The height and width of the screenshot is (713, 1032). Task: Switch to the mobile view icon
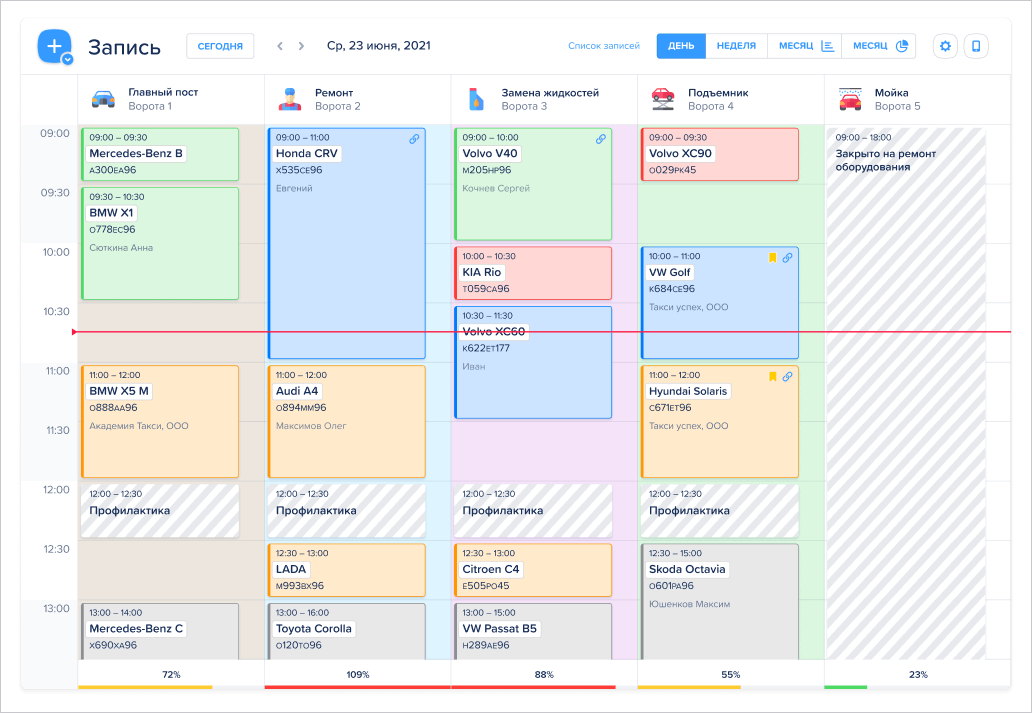[x=976, y=46]
